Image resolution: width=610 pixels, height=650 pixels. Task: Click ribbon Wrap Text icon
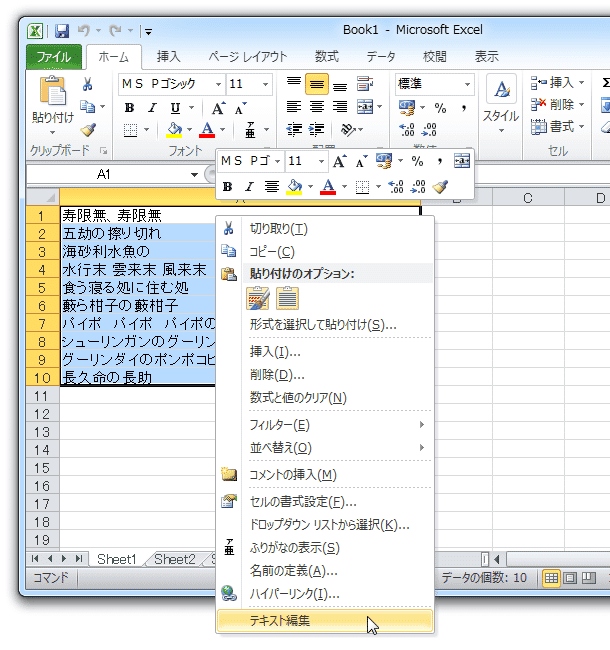tap(365, 83)
